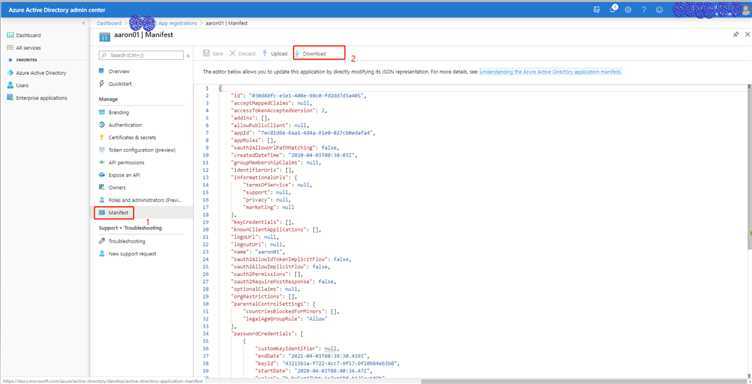
Task: Open All services in the sidebar
Action: coord(24,48)
